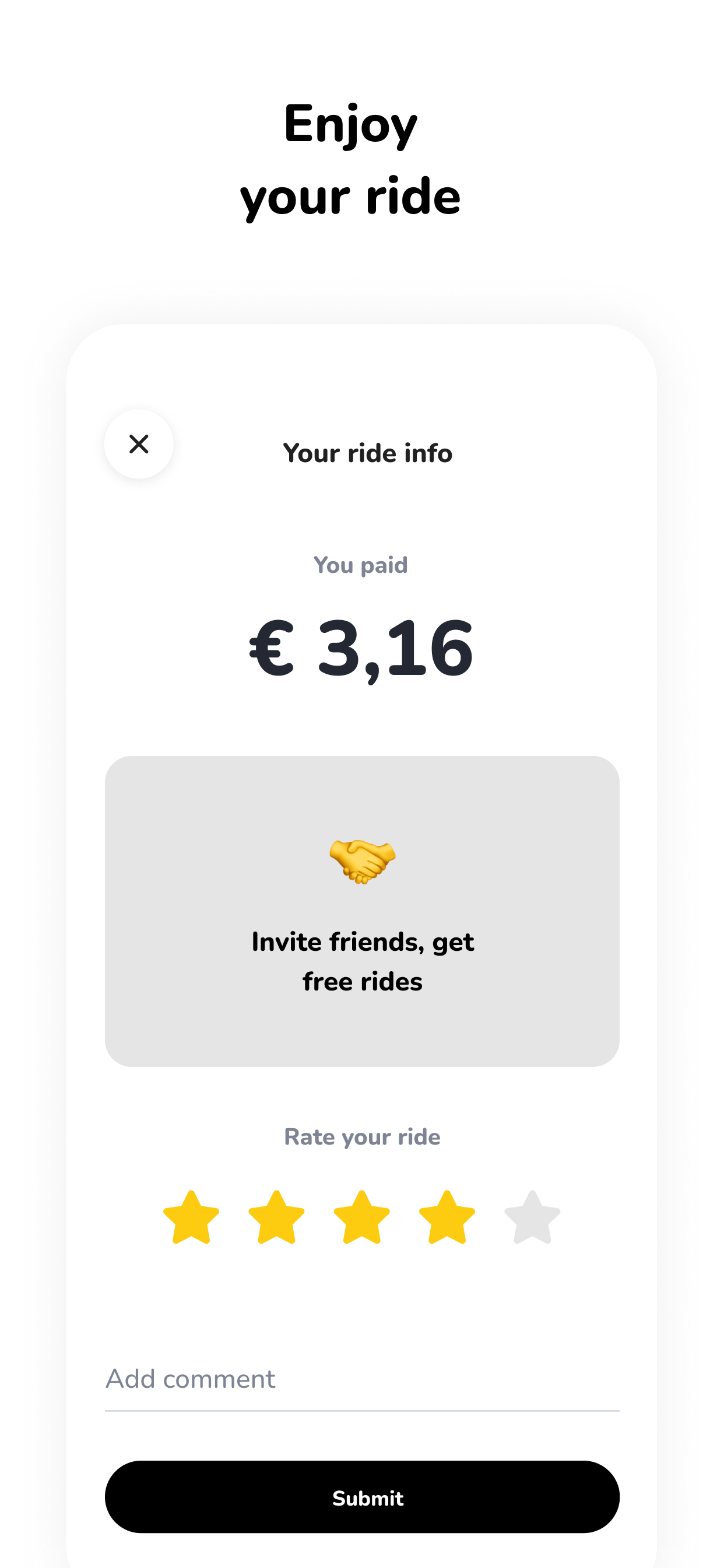Click the 'You paid' label
The width and height of the screenshot is (724, 1568).
(360, 565)
